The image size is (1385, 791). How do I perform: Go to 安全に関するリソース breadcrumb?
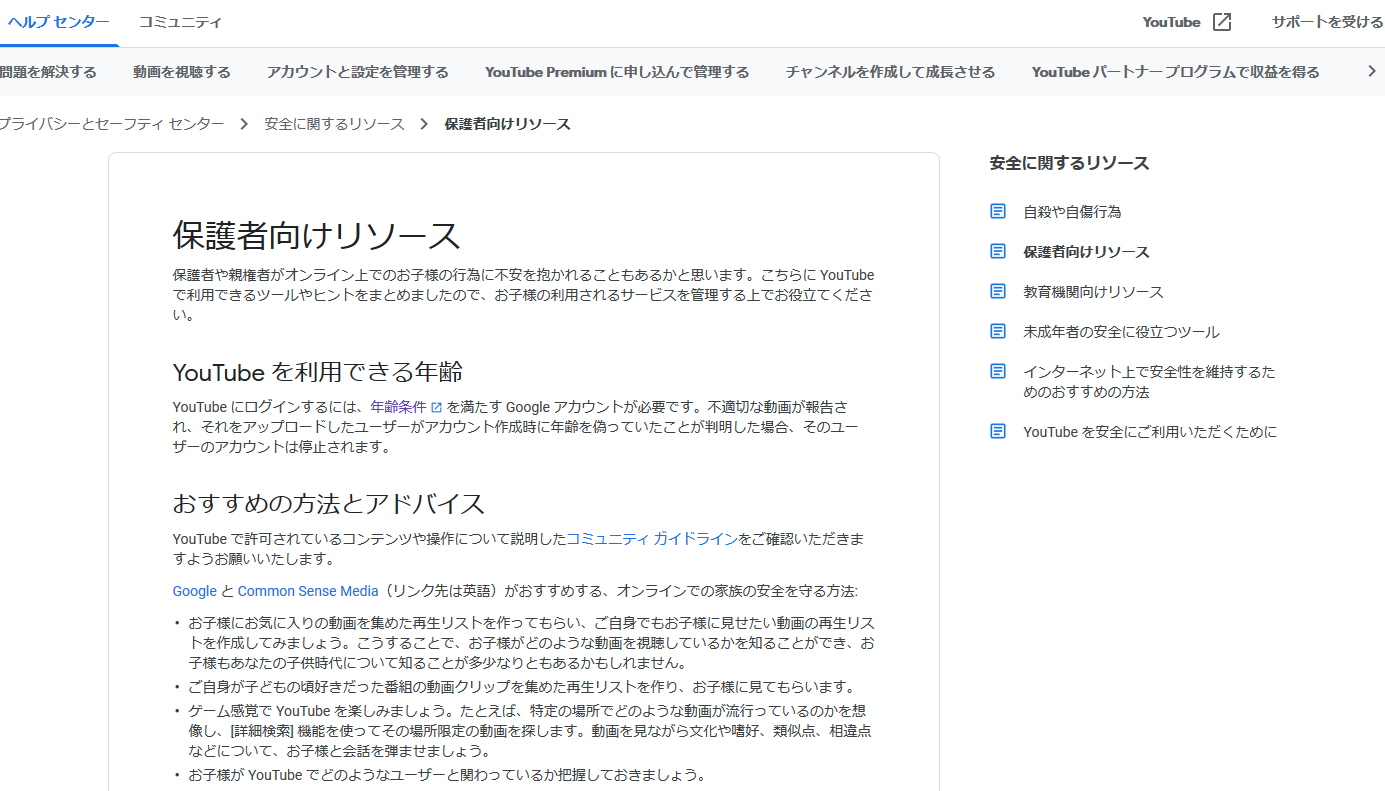point(334,124)
